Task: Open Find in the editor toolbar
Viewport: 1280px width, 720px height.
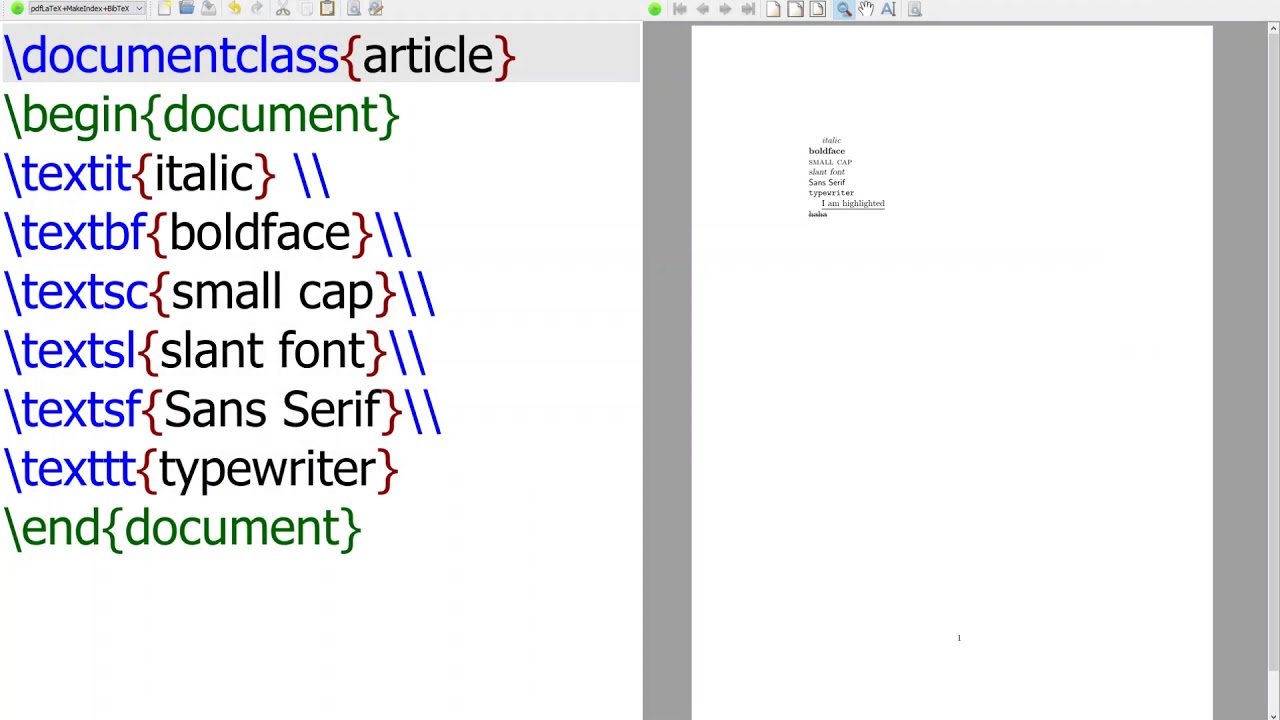Action: point(353,8)
